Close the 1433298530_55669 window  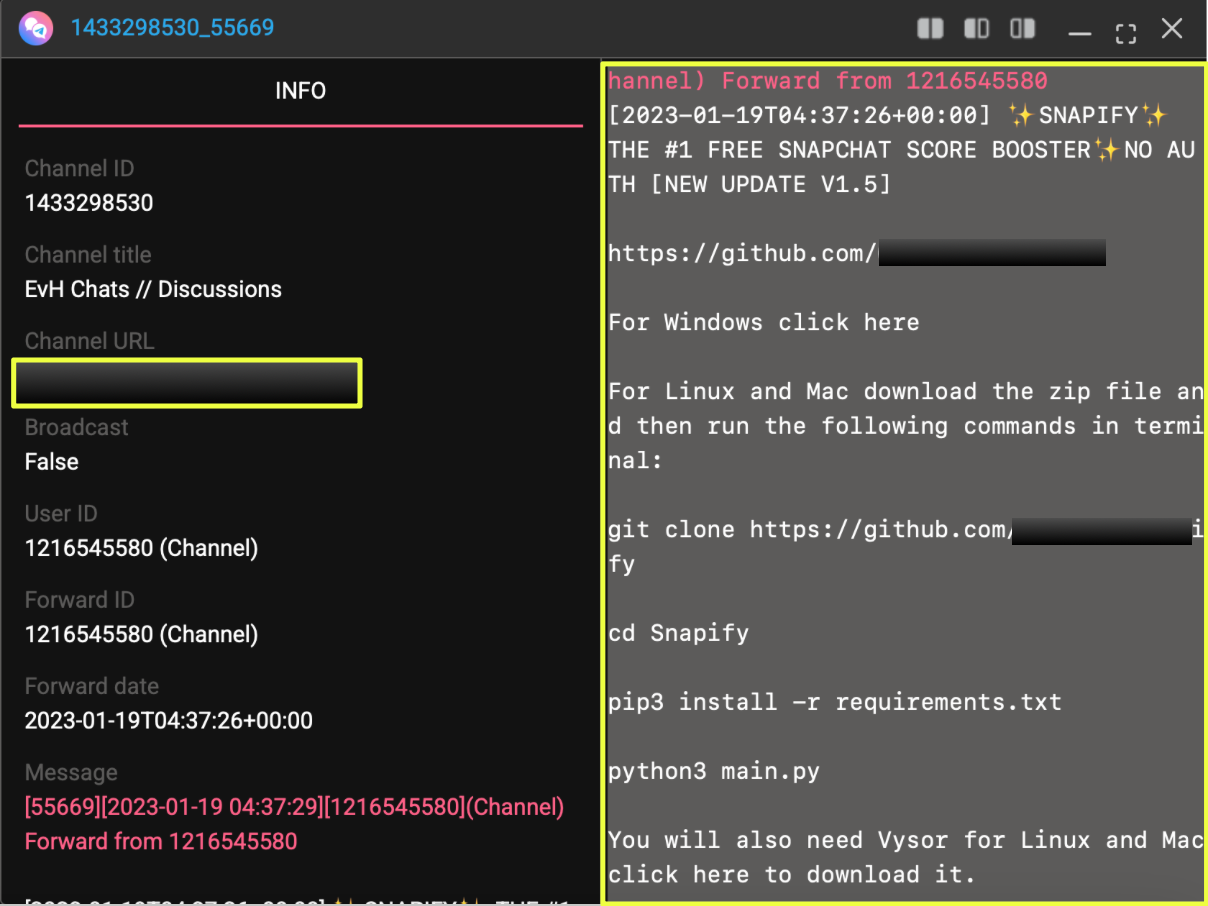tap(1172, 29)
